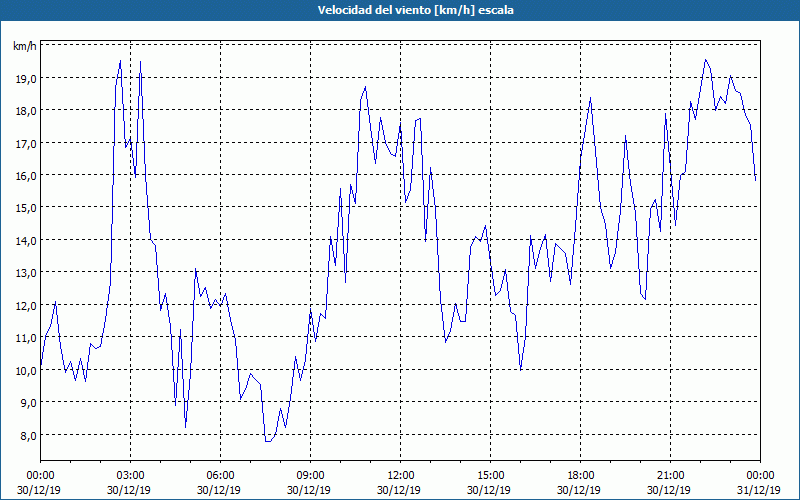
Task: Click the 'km/h' axis unit label
Action: point(25,46)
